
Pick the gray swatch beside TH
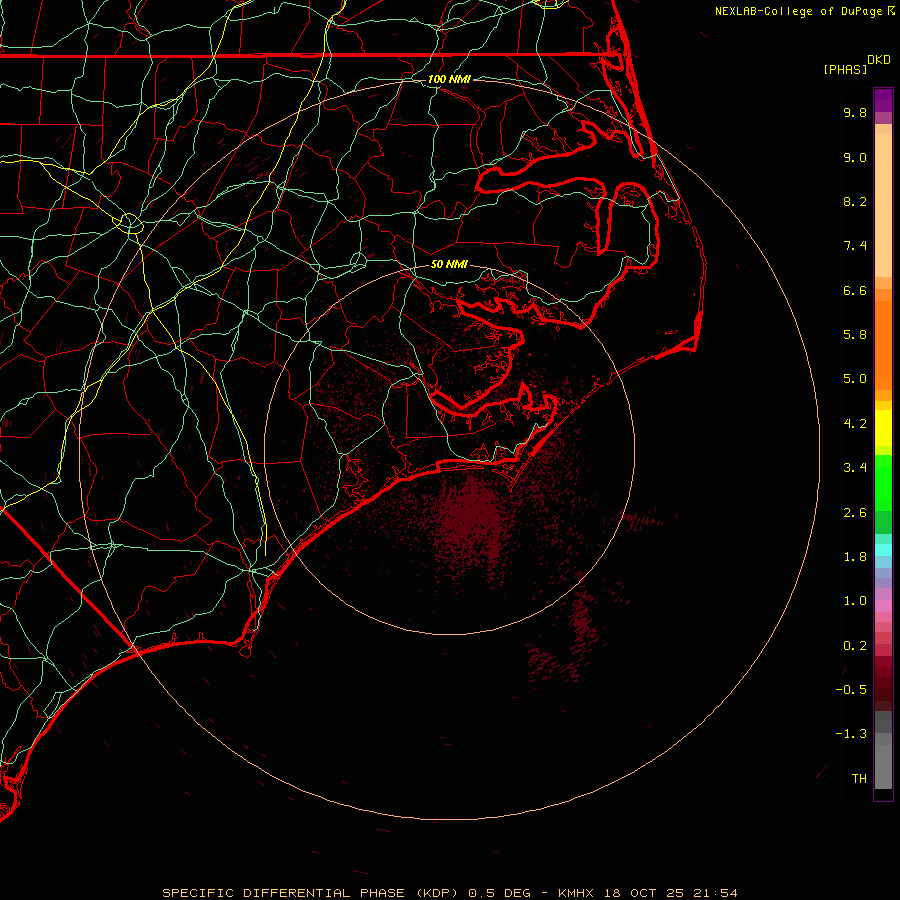[x=883, y=767]
